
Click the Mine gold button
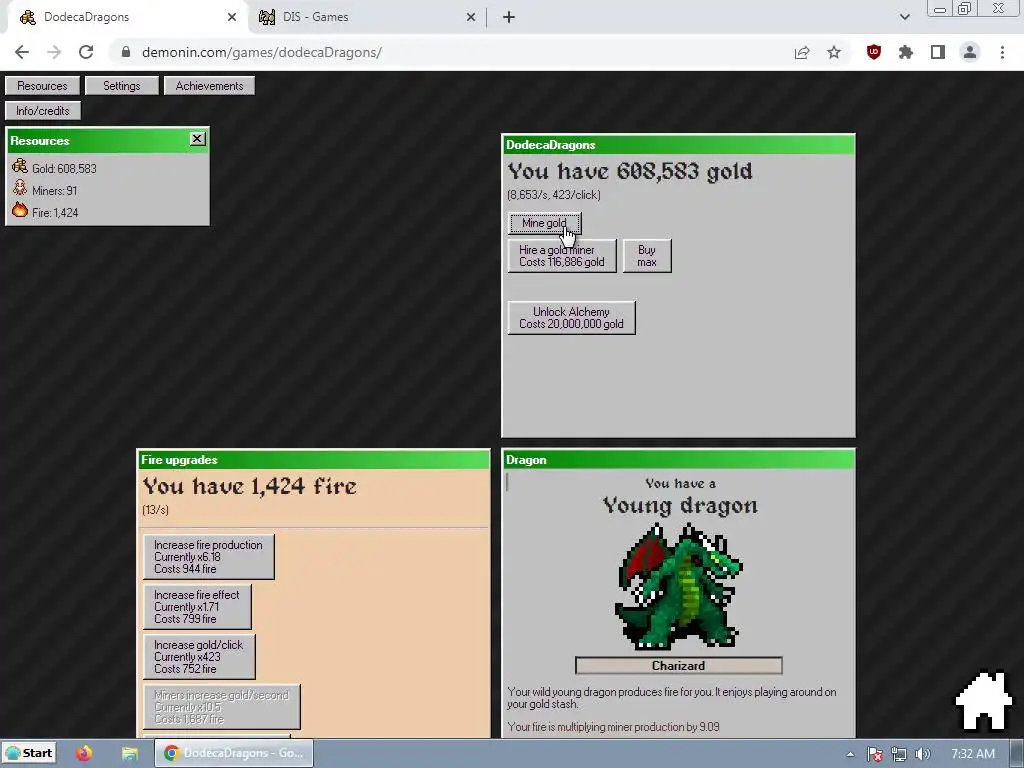pos(545,223)
